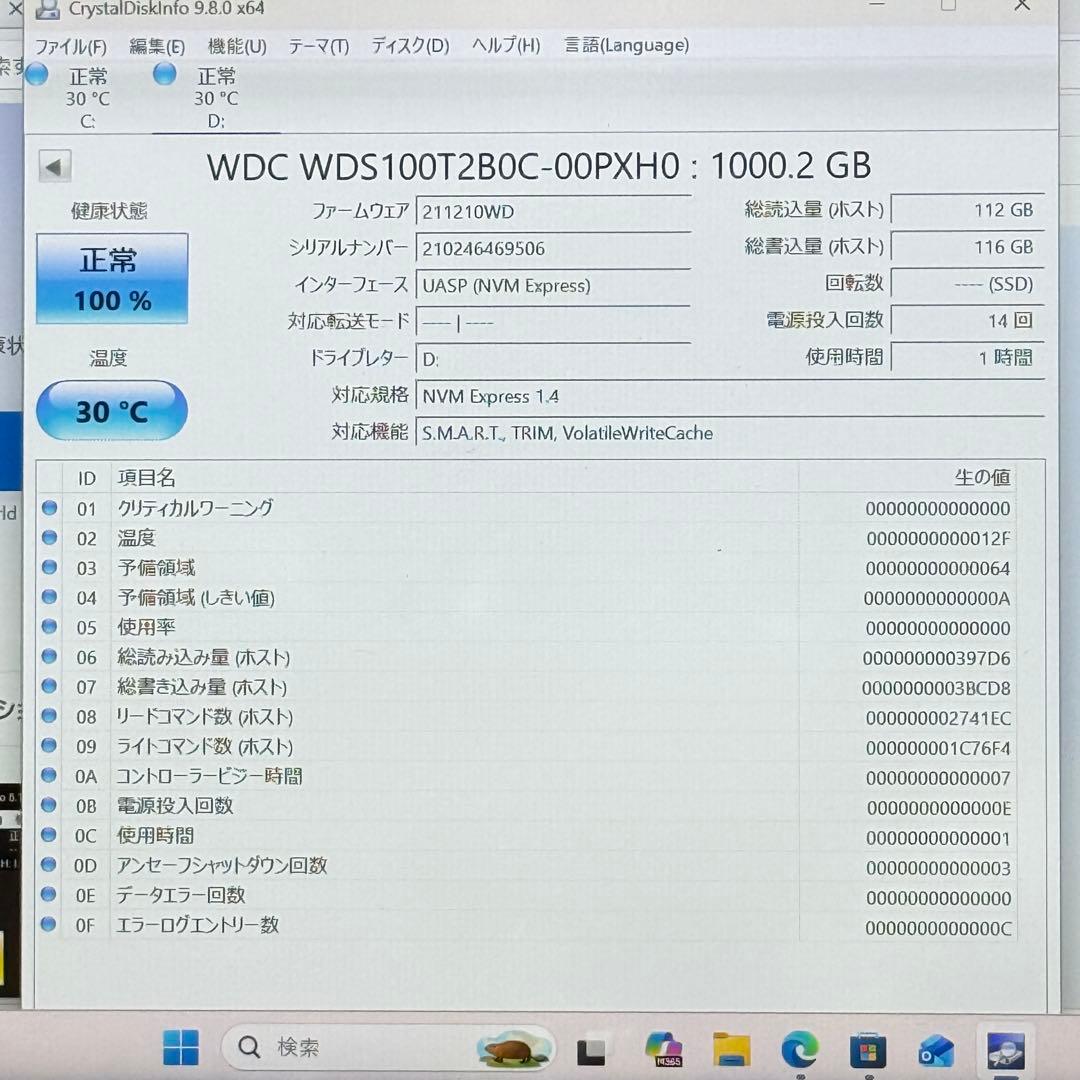Select raw value 00000000012F
This screenshot has width=1080, height=1080.
938,539
